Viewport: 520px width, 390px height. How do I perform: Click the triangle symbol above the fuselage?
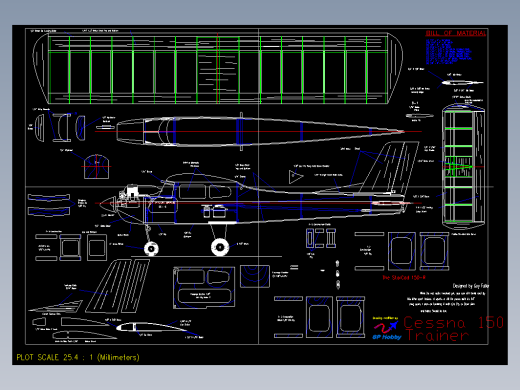pos(295,177)
